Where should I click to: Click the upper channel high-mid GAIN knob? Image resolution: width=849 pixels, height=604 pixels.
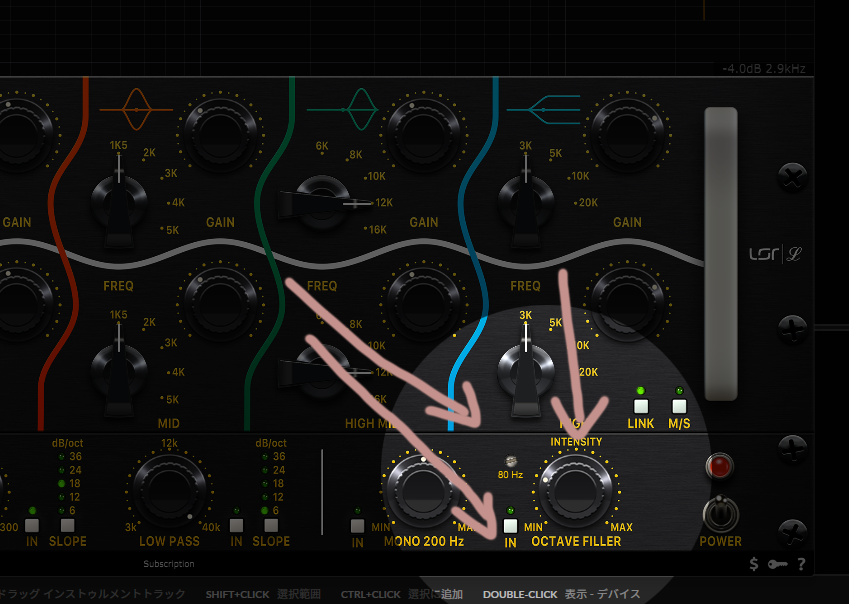(424, 134)
